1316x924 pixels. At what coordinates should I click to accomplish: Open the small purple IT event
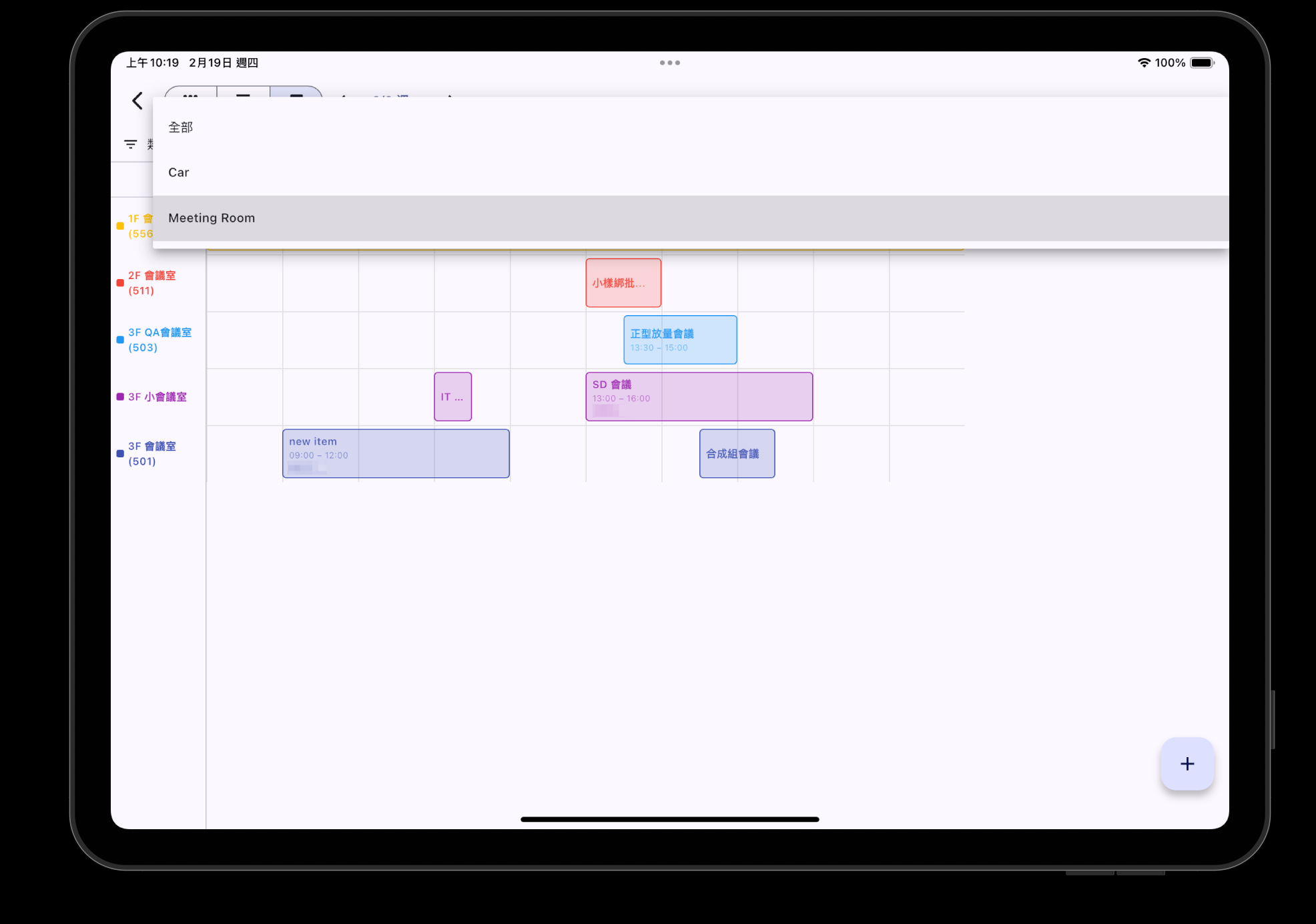[452, 396]
